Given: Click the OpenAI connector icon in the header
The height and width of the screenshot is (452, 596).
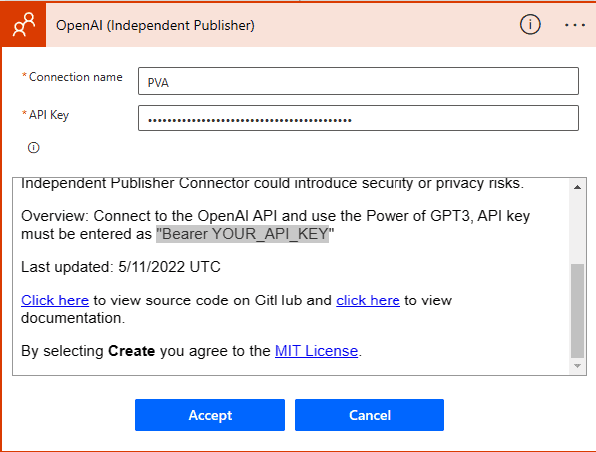Looking at the screenshot, I should pos(24,25).
